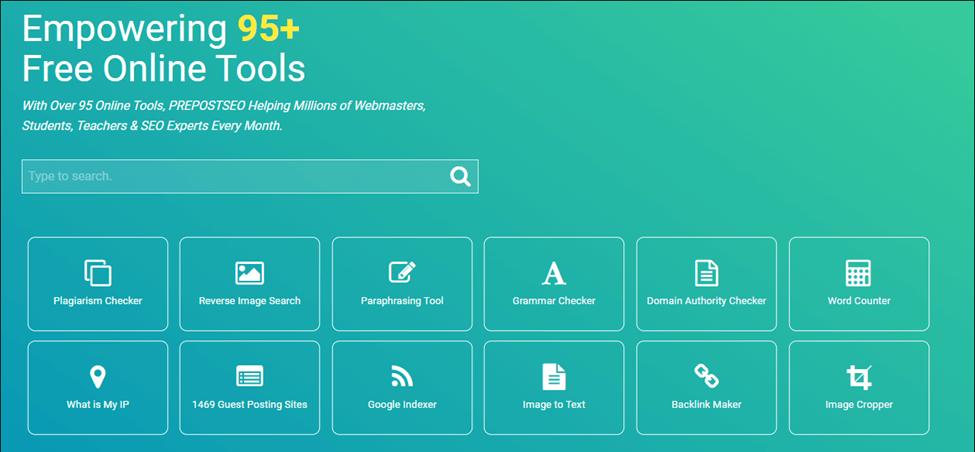This screenshot has height=452, width=975.
Task: Click the Image to Text file icon
Action: pos(554,377)
